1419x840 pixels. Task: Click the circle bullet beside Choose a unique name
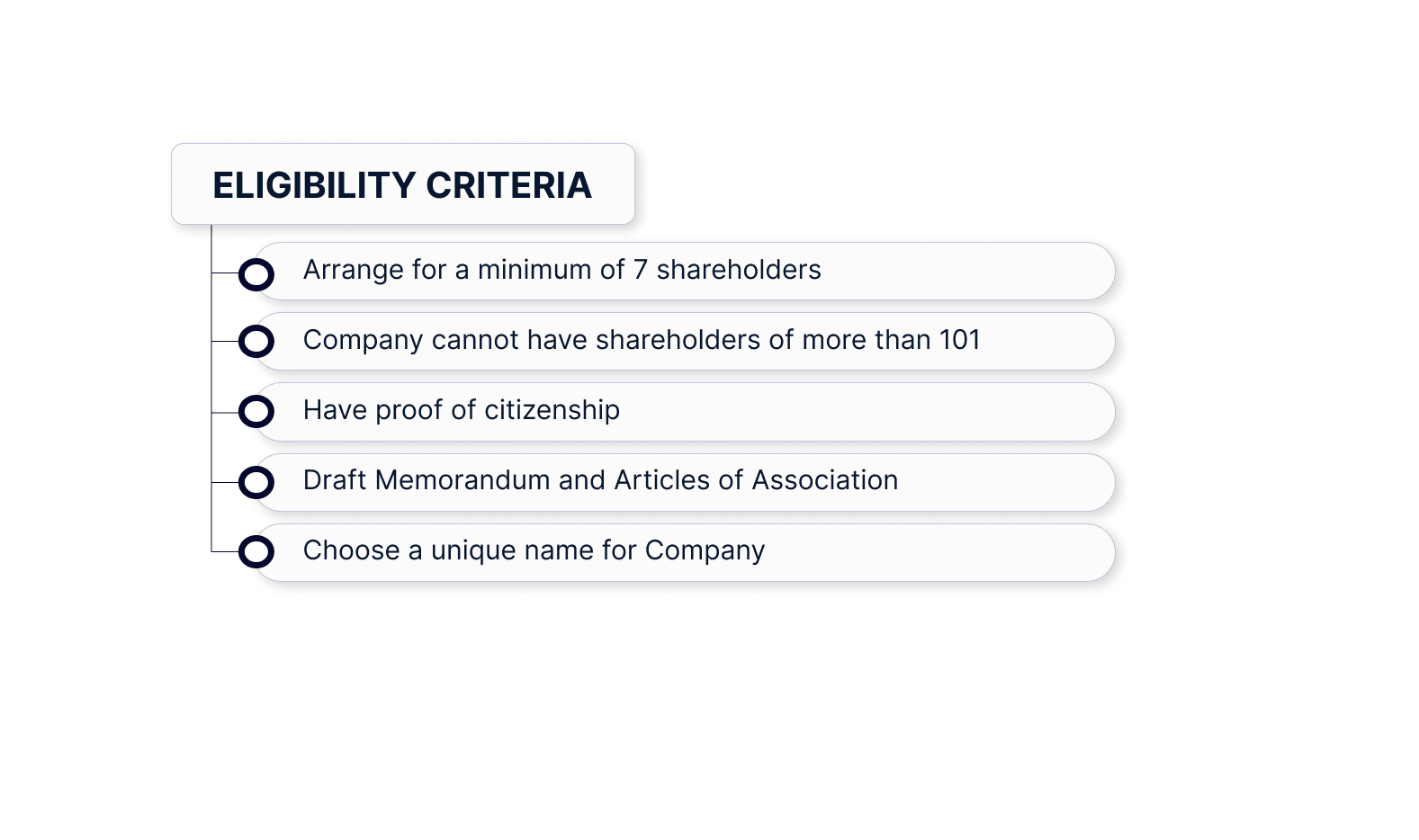[x=256, y=551]
